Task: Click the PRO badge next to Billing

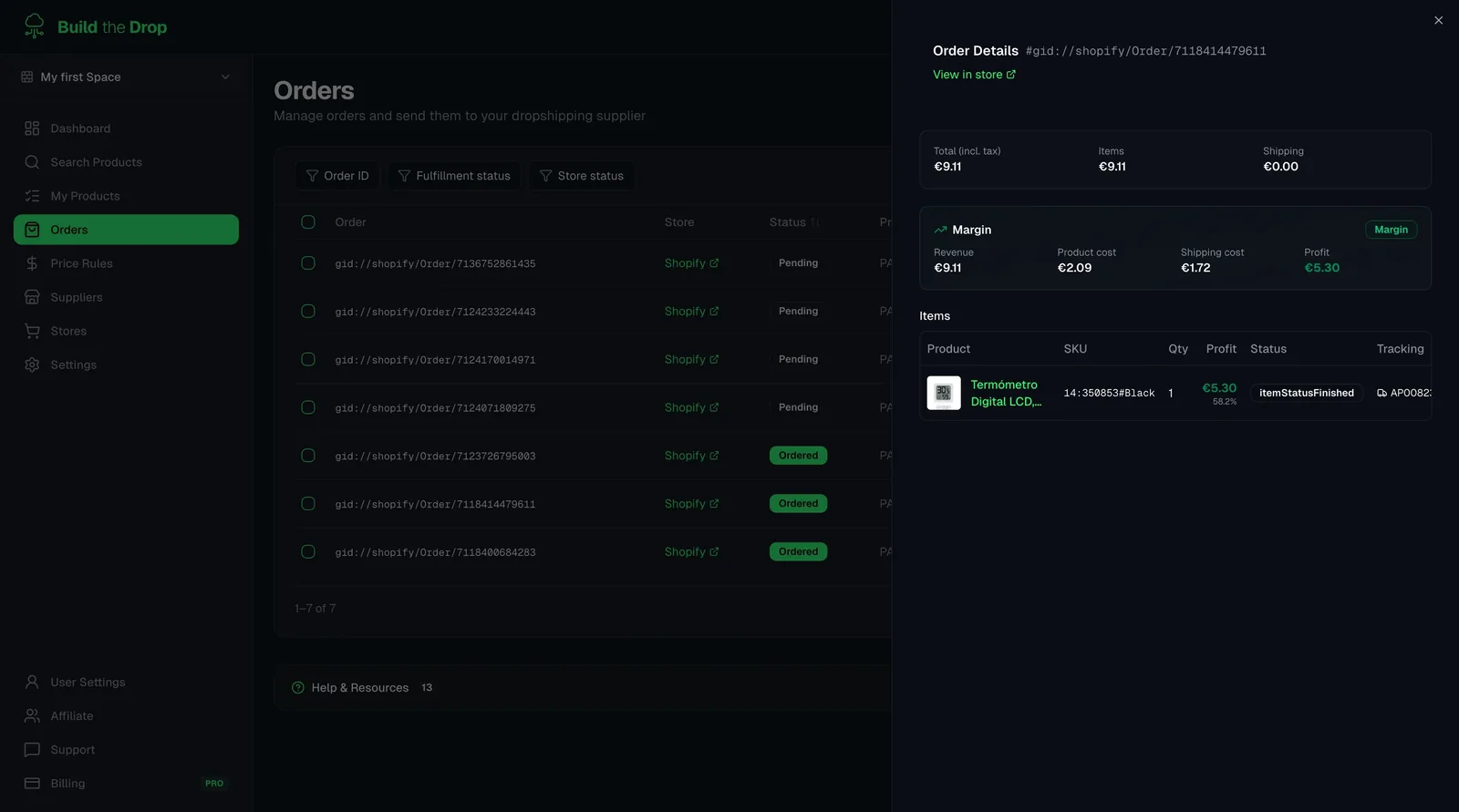Action: pos(214,784)
